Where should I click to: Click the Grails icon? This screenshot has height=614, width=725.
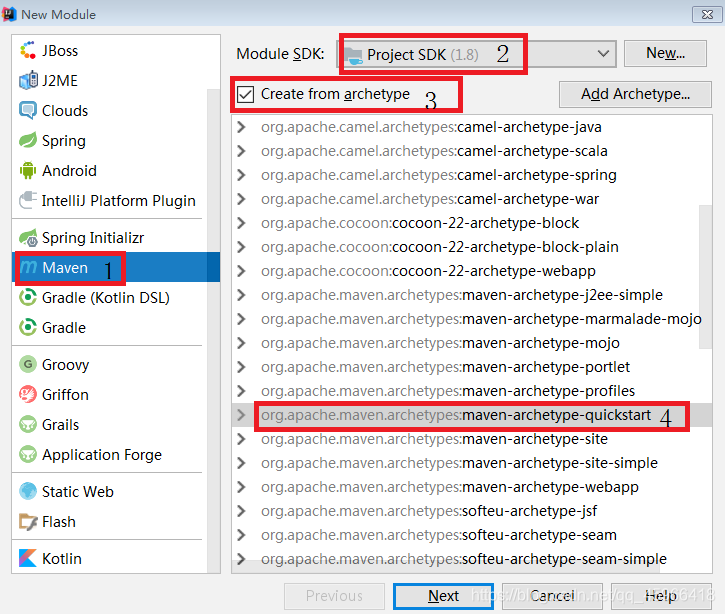click(x=28, y=424)
